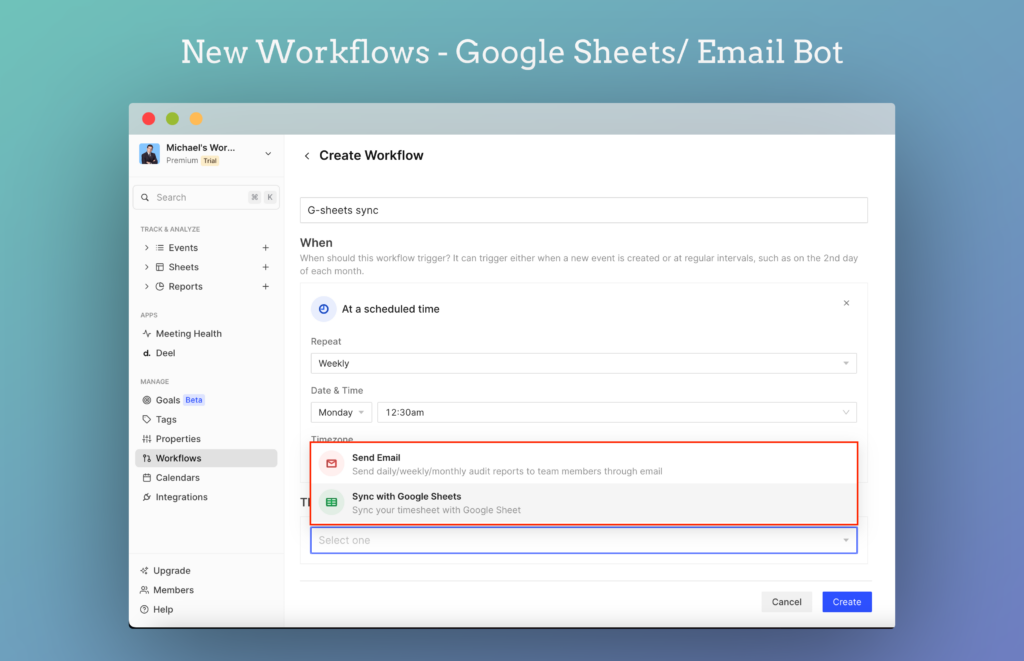
Task: Add a new Sheet with plus
Action: pos(266,267)
